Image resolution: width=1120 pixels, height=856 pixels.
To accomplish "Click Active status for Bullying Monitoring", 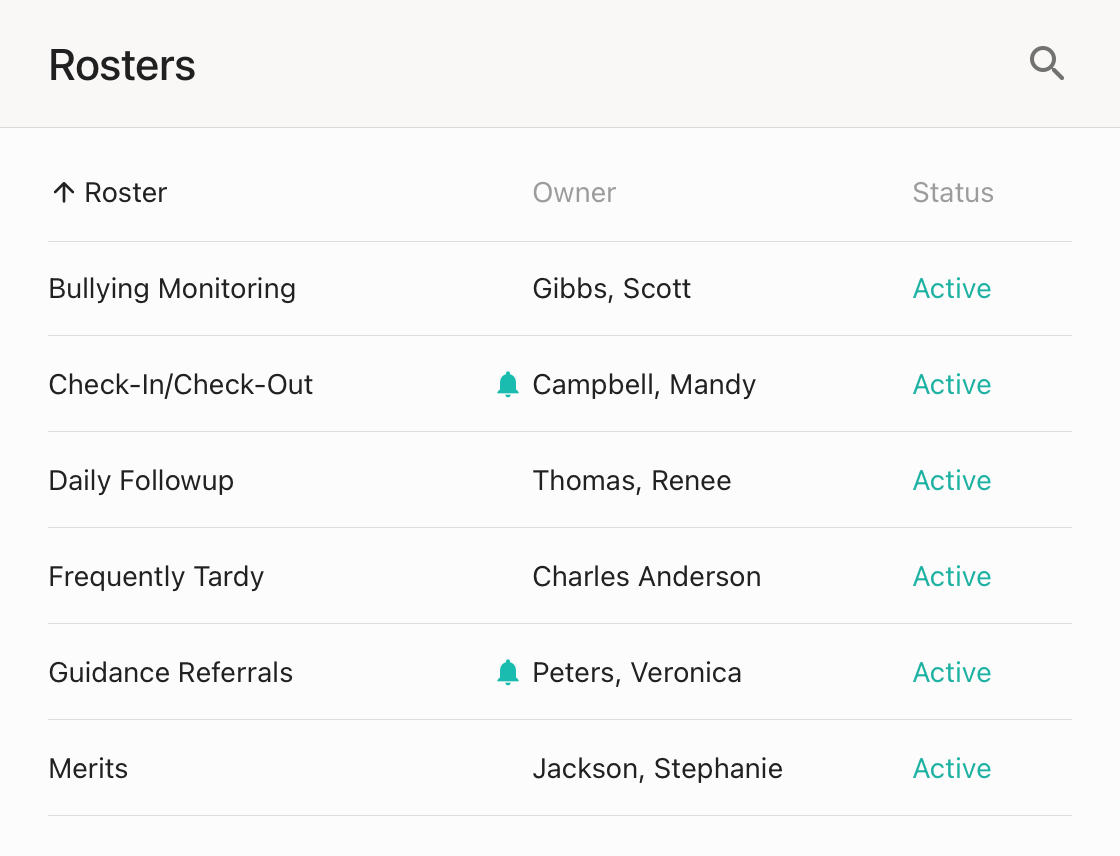I will tap(951, 289).
